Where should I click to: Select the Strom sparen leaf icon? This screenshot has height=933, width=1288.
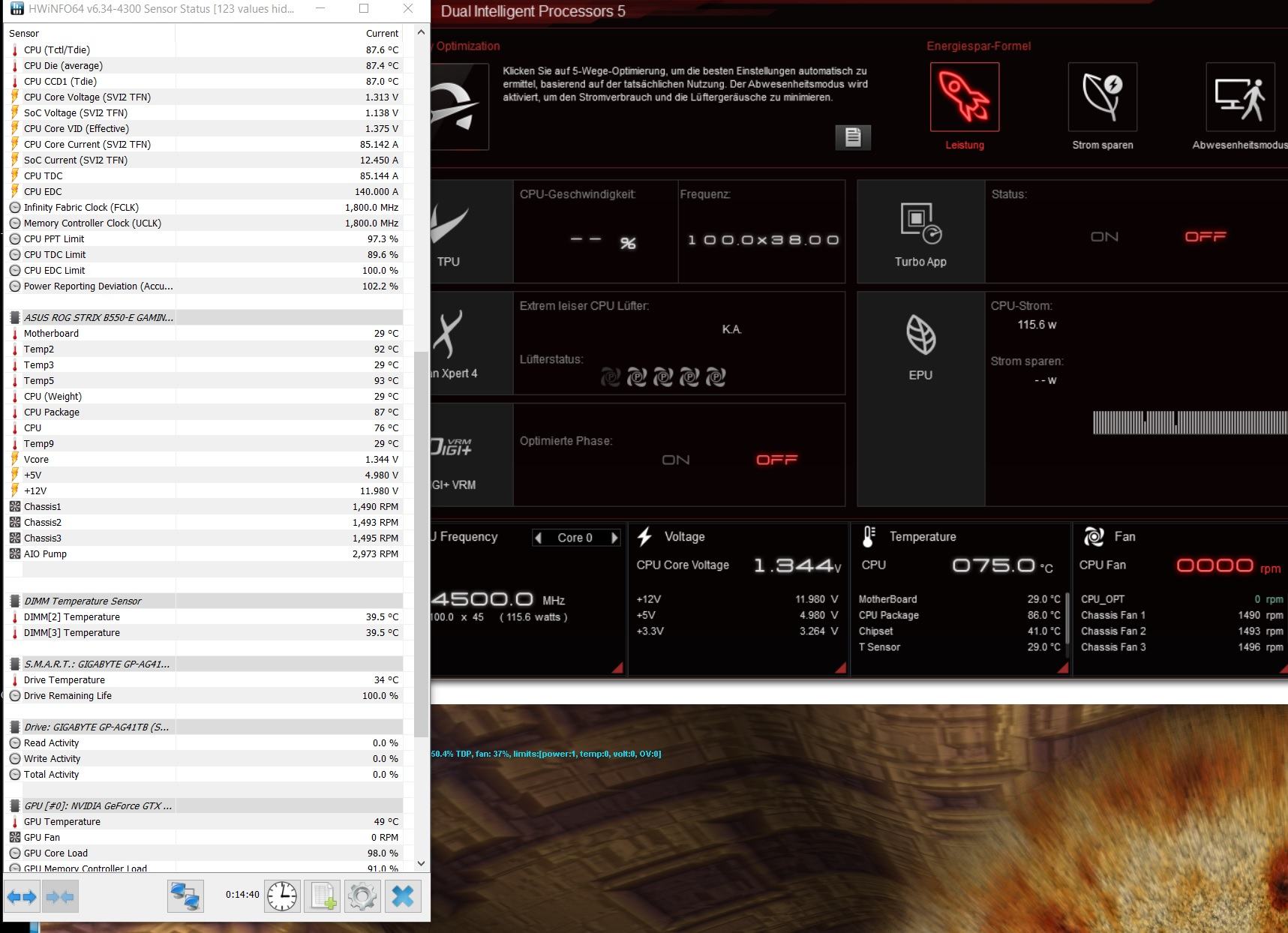[x=1102, y=97]
